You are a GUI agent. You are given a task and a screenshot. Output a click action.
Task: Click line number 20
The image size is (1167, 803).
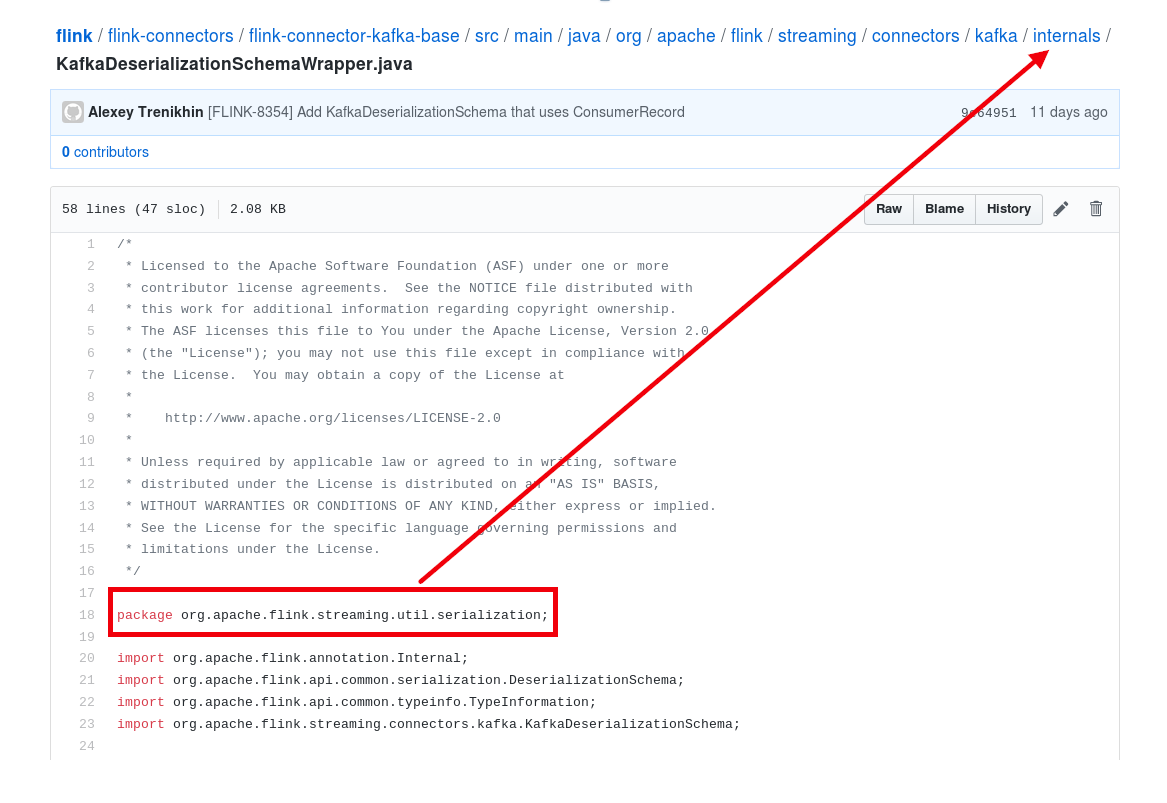tap(87, 658)
